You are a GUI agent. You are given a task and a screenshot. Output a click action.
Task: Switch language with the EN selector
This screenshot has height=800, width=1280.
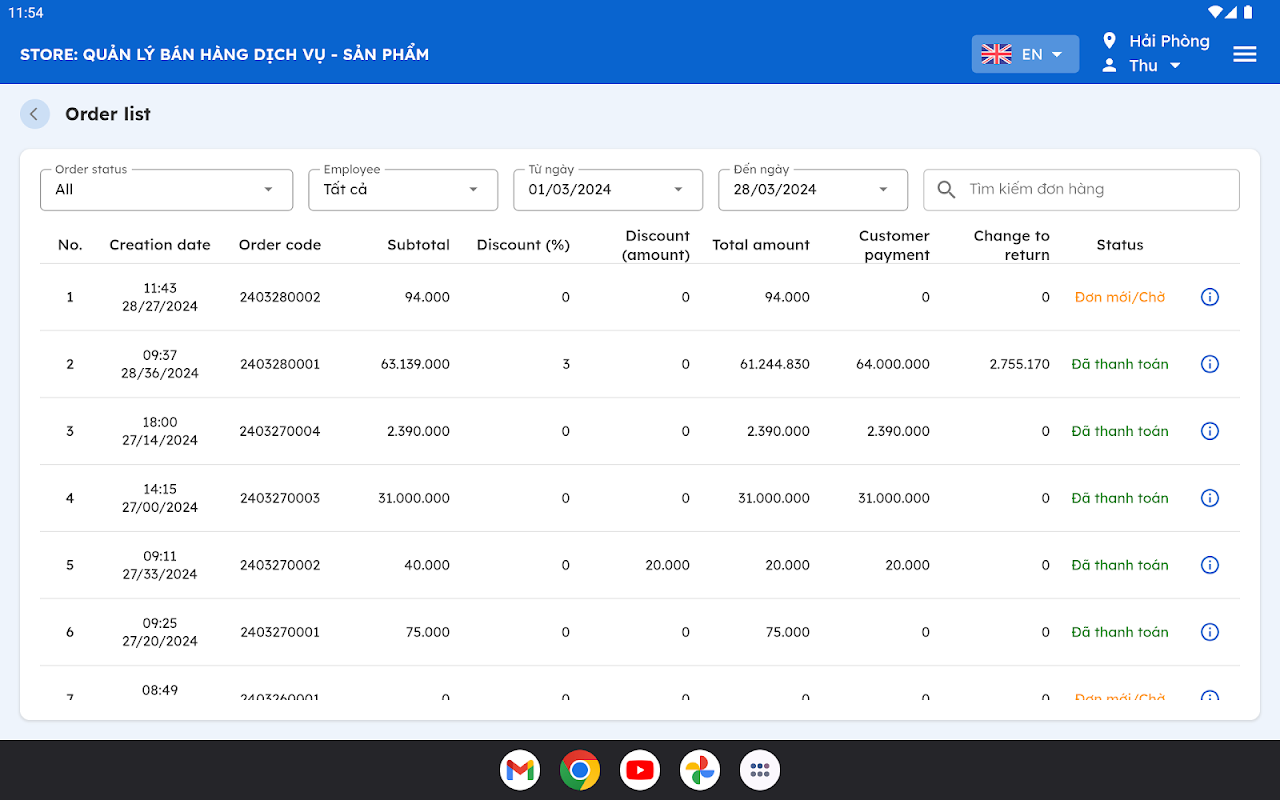pos(1024,54)
